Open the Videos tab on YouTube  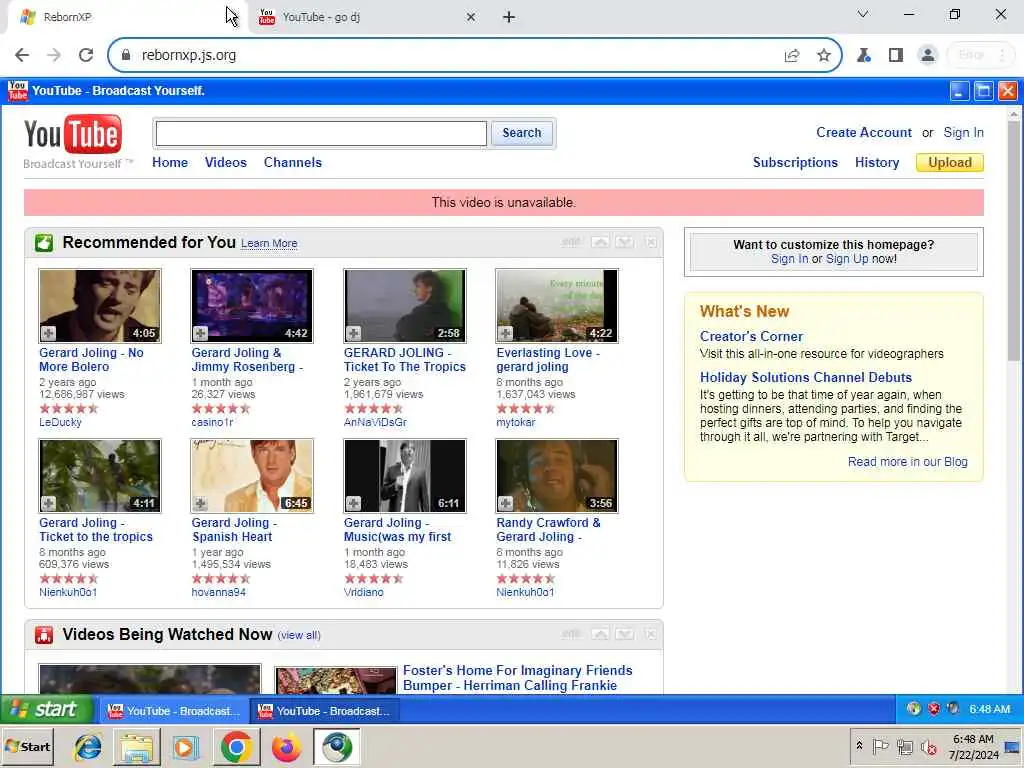pyautogui.click(x=226, y=163)
